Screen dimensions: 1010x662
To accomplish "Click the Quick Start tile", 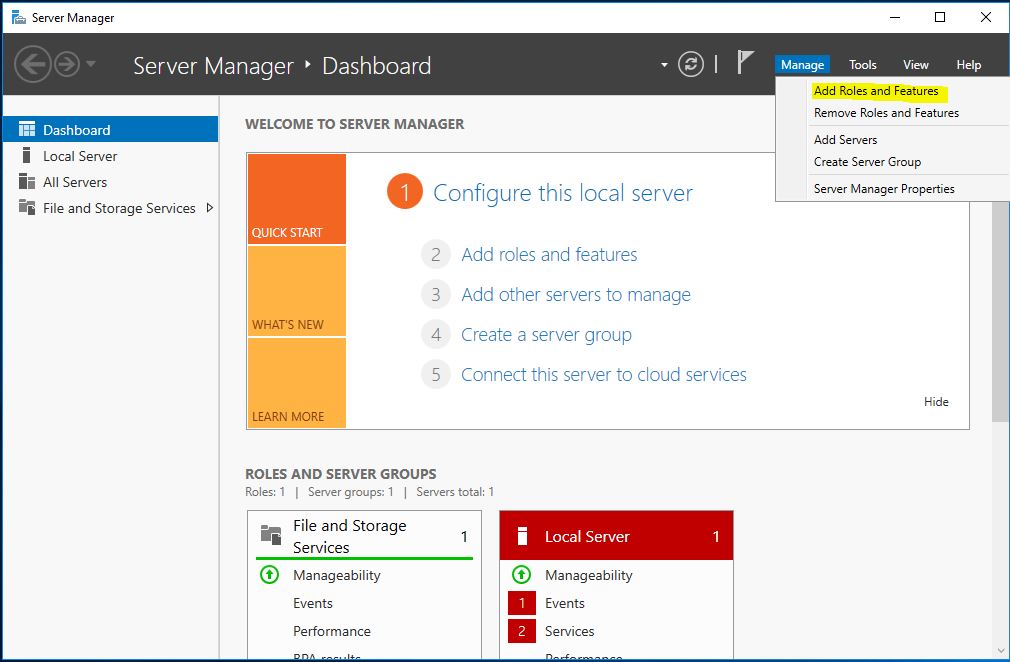I will pos(297,199).
